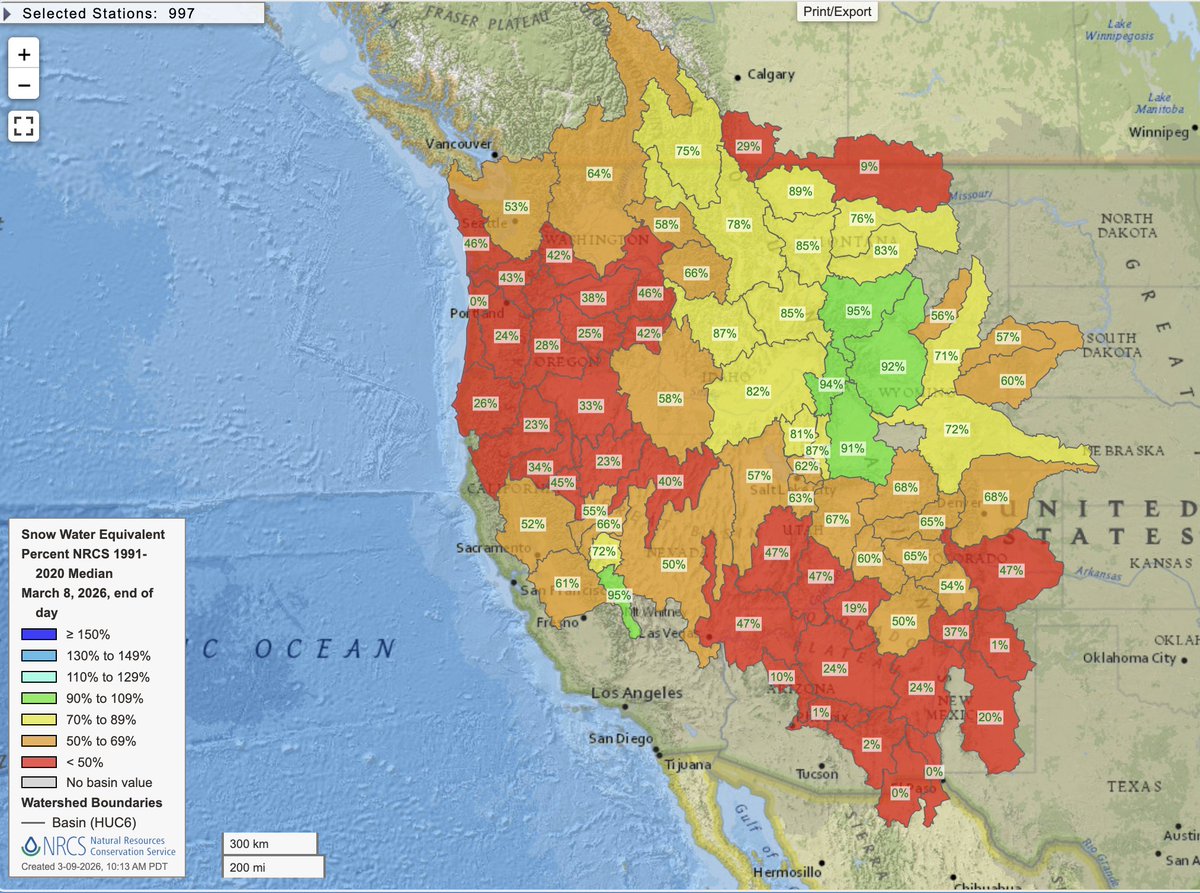Select the basin labeled 53%
The width and height of the screenshot is (1200, 893).
click(516, 207)
